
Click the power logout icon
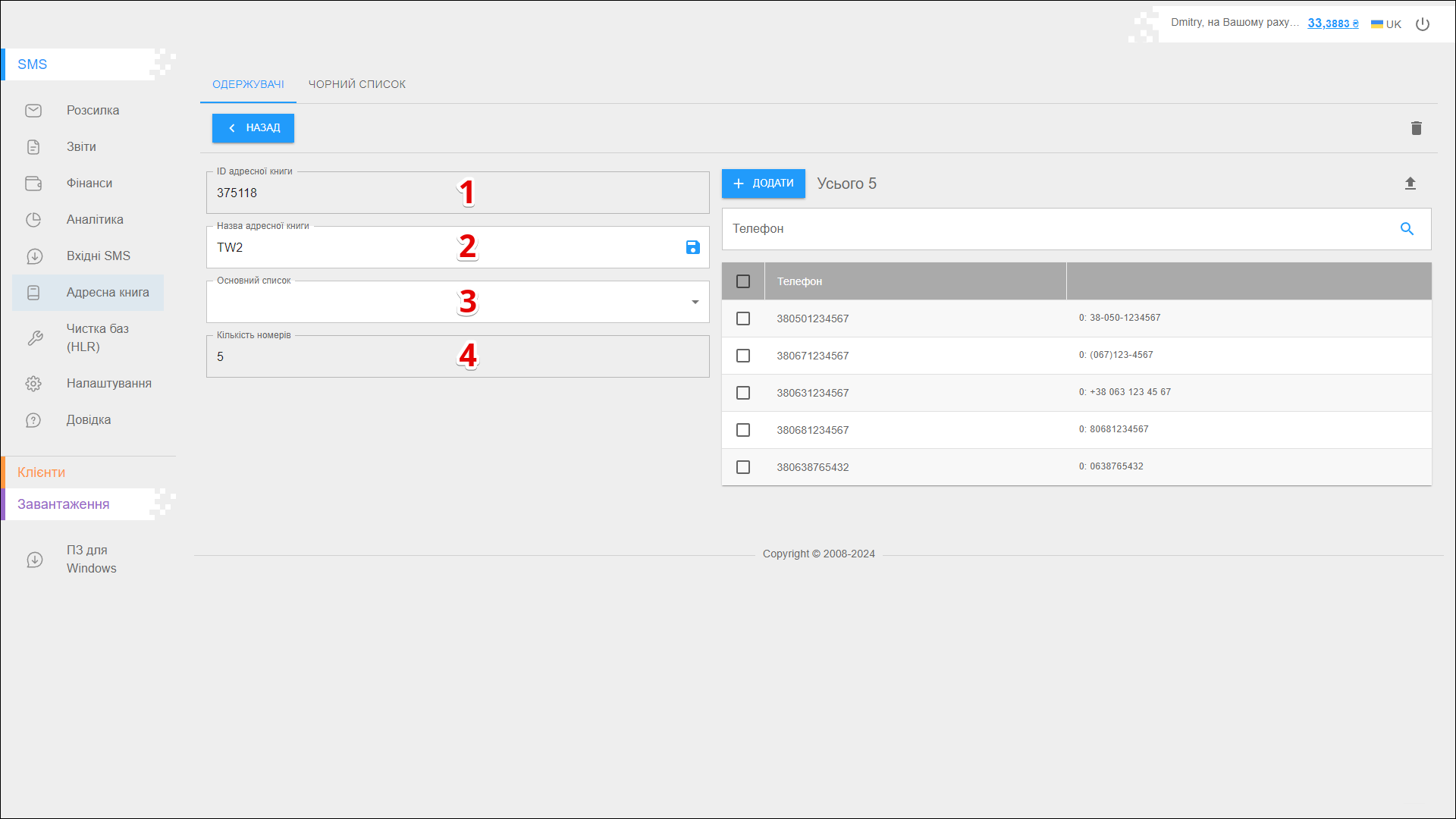pos(1423,24)
